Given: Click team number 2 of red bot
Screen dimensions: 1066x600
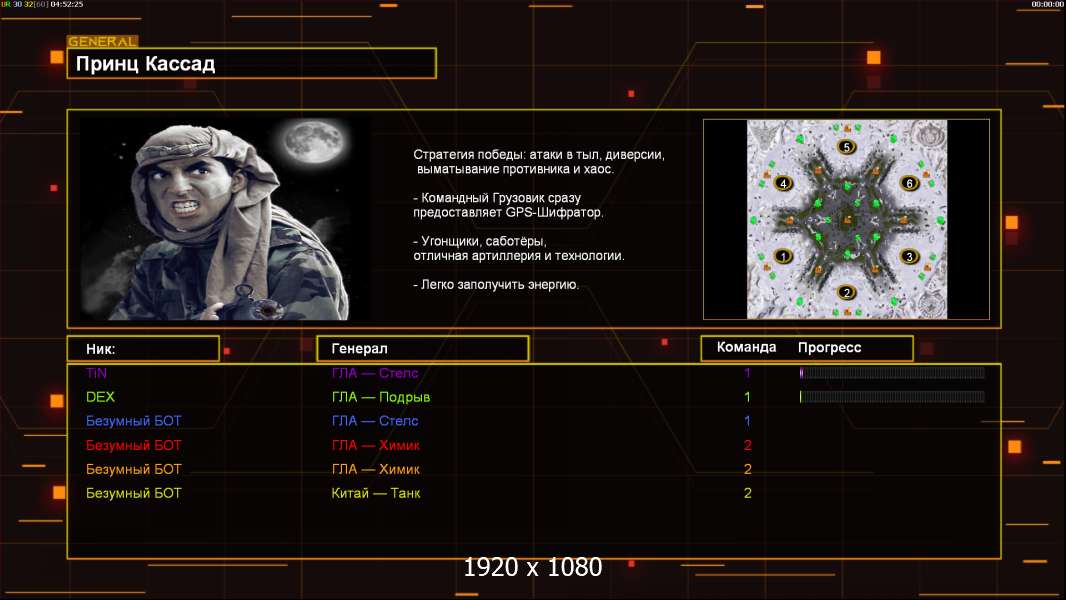Looking at the screenshot, I should 747,445.
